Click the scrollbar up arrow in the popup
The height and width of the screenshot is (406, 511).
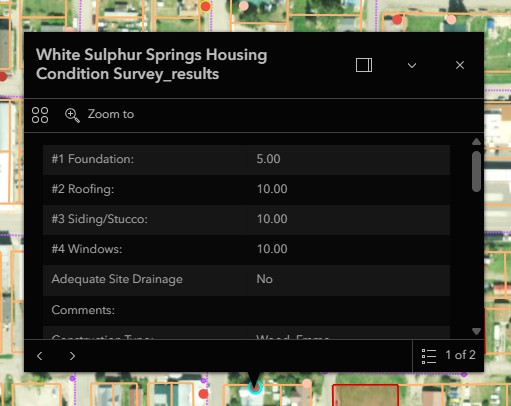click(476, 142)
